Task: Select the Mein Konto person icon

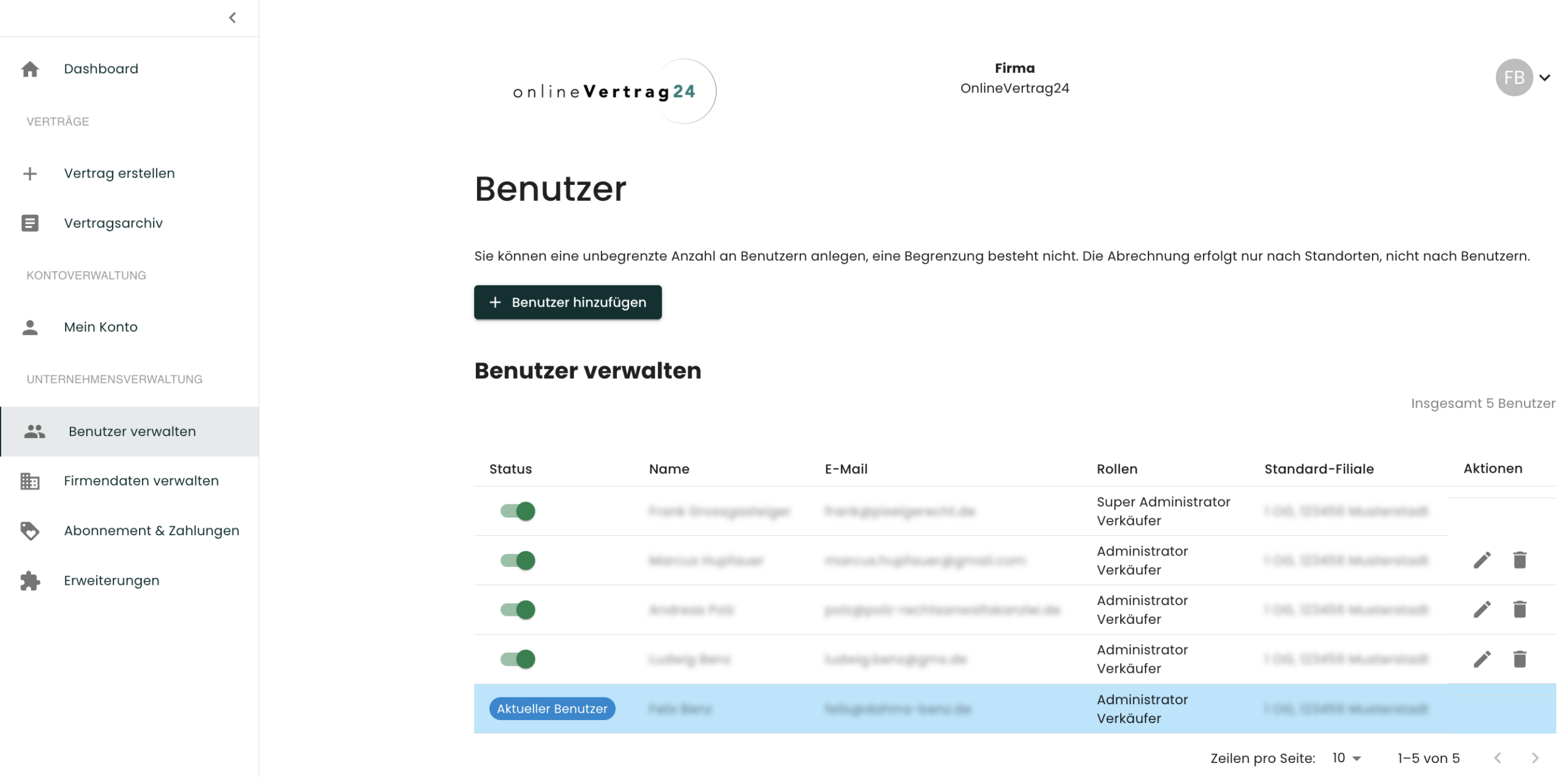Action: tap(30, 327)
